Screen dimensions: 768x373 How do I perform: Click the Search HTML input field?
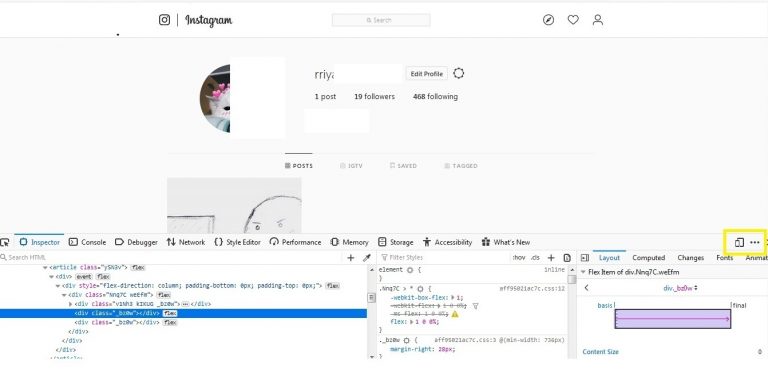pos(171,258)
